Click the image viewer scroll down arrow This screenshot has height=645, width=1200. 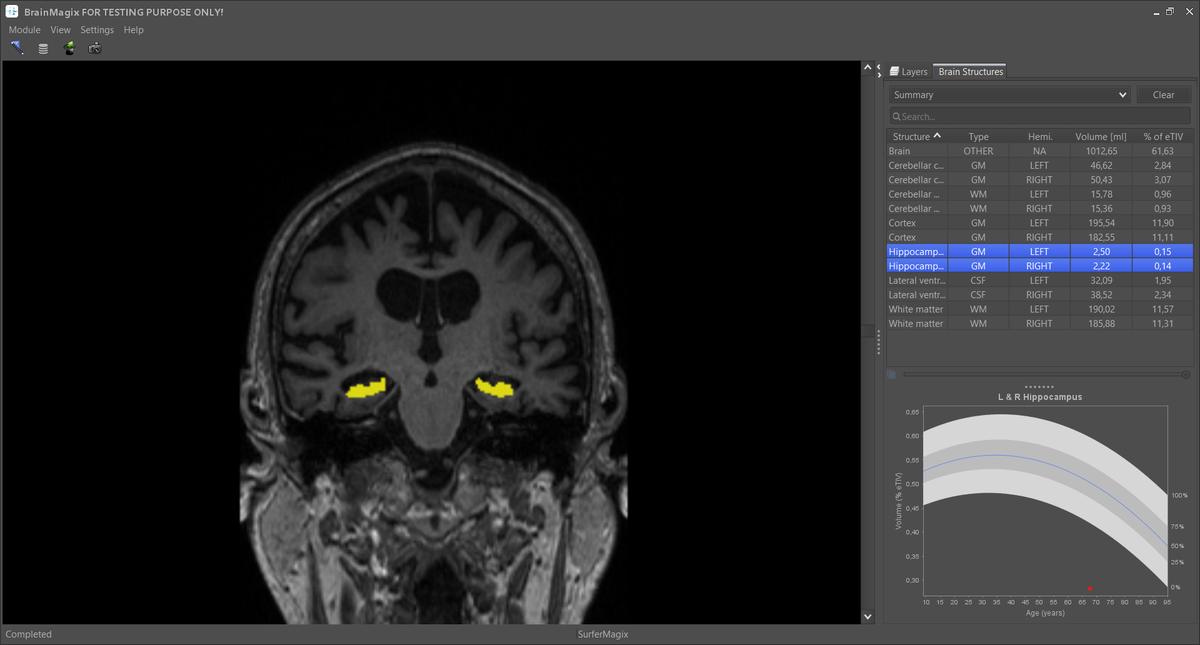[867, 617]
